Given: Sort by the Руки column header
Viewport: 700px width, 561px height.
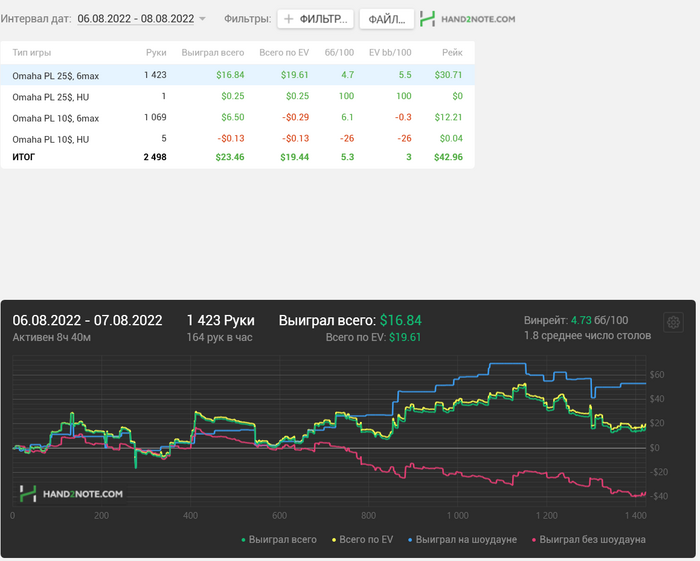Looking at the screenshot, I should pyautogui.click(x=156, y=53).
